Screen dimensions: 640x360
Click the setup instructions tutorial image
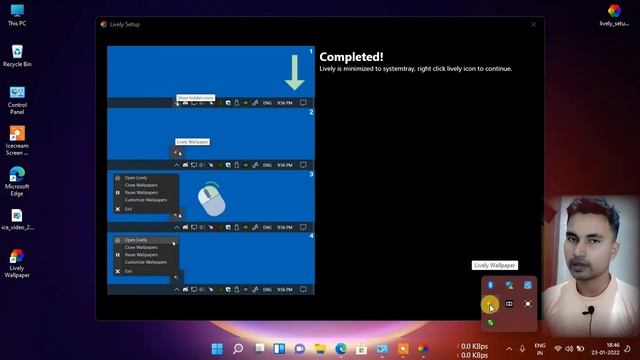[x=211, y=170]
